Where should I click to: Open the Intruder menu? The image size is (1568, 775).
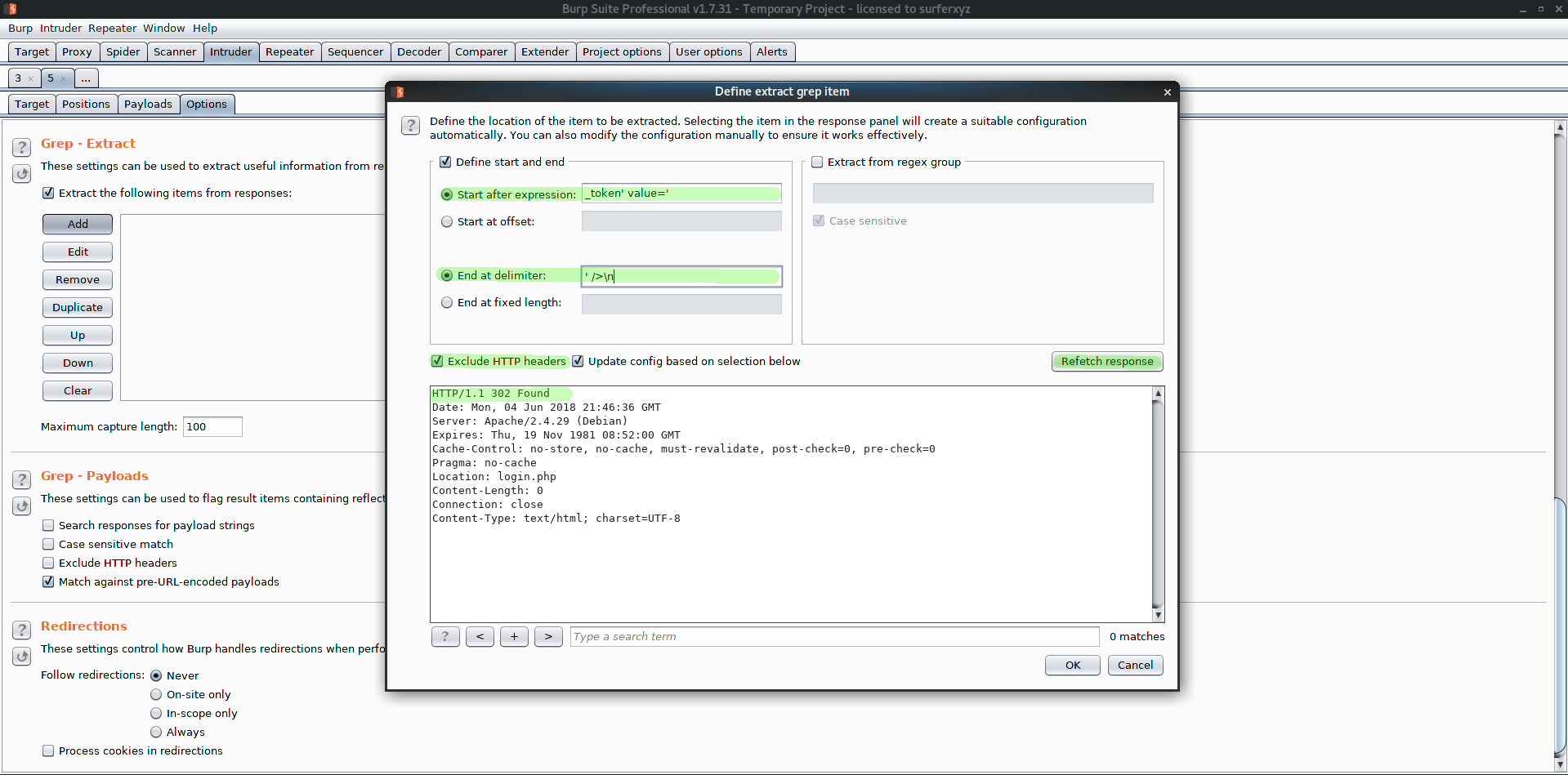60,28
